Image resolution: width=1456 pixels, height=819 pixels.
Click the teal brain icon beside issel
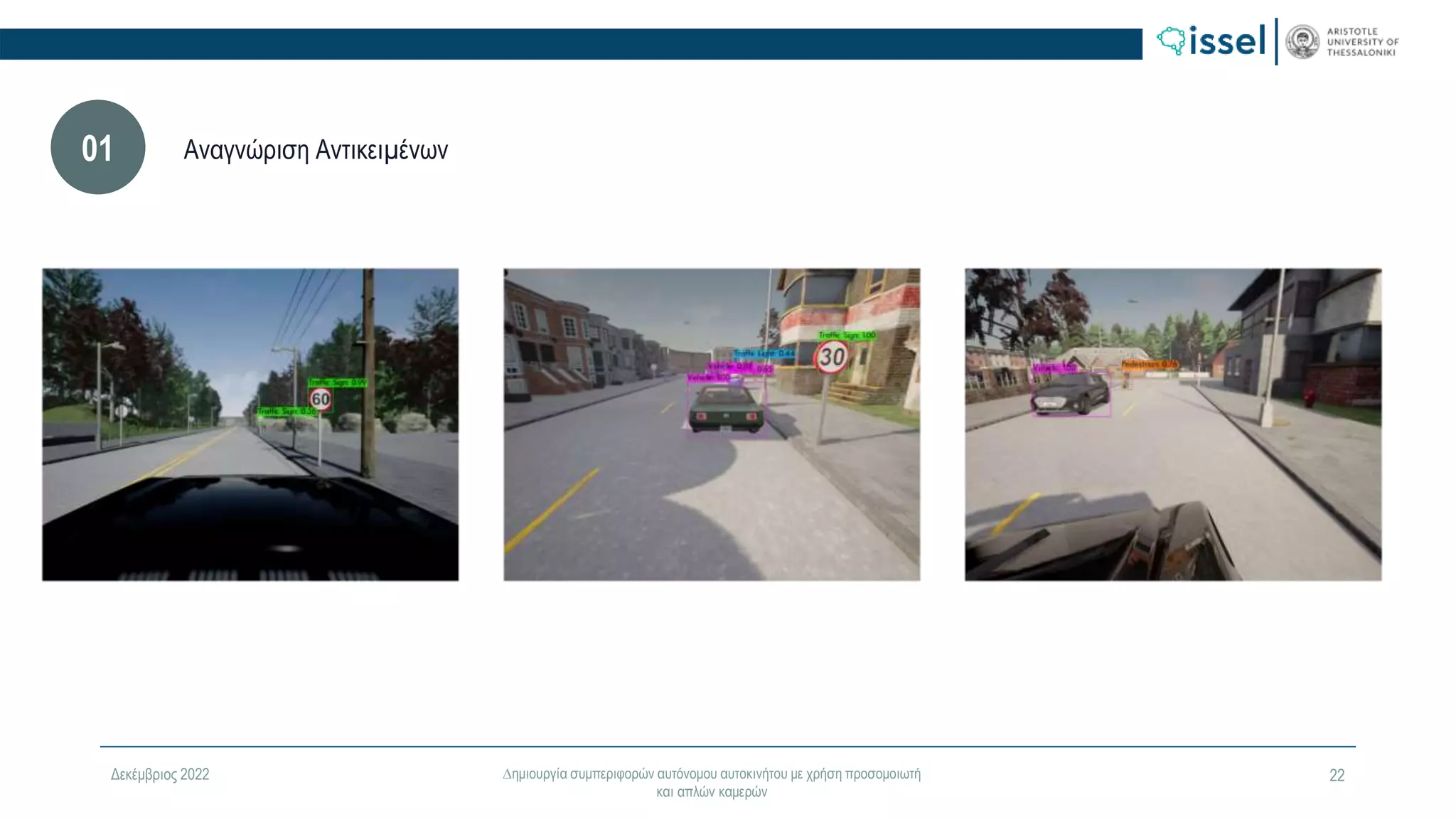click(x=1171, y=40)
